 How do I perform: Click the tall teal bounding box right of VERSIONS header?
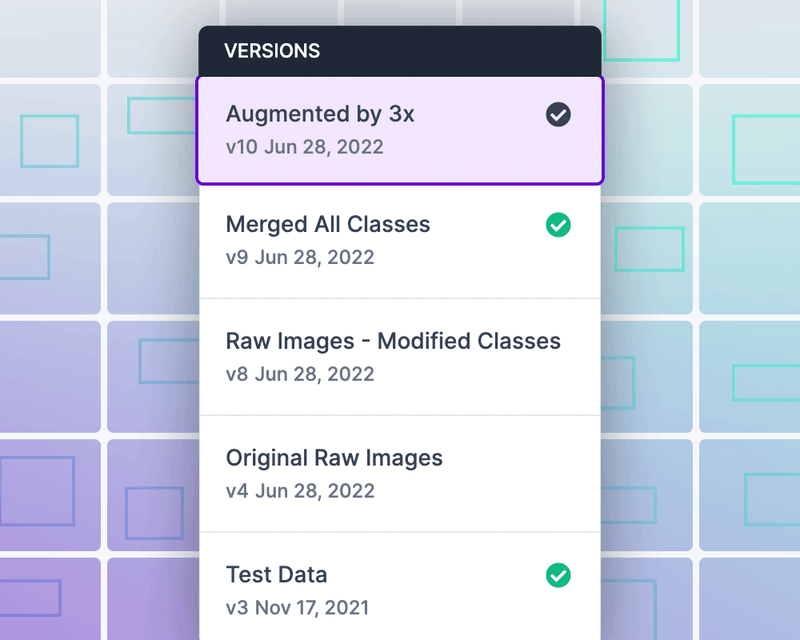642,31
